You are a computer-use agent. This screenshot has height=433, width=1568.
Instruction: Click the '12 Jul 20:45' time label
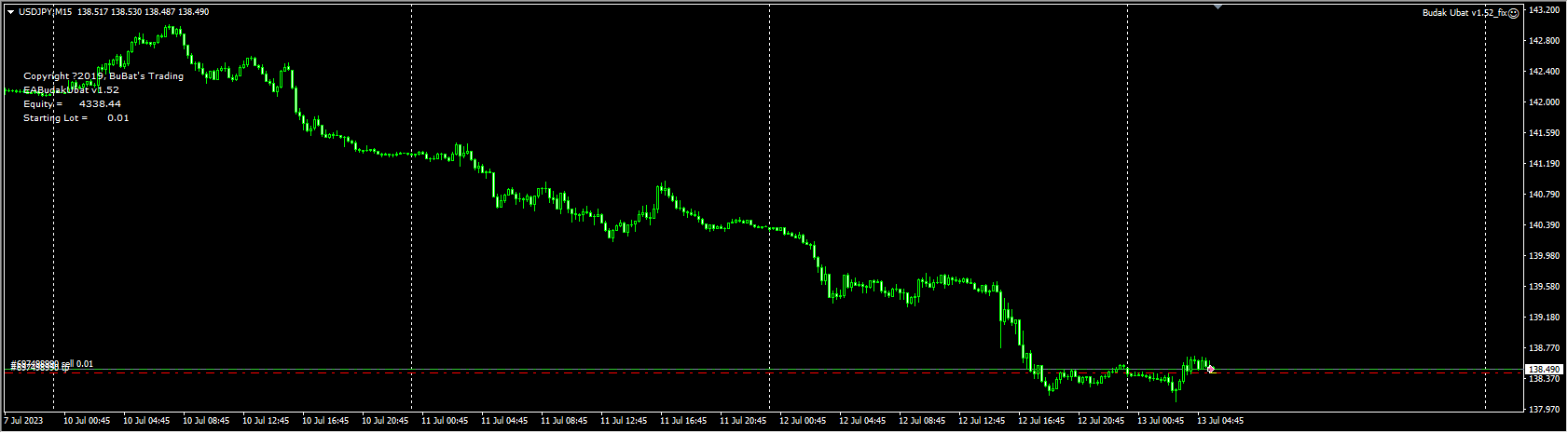point(1101,421)
